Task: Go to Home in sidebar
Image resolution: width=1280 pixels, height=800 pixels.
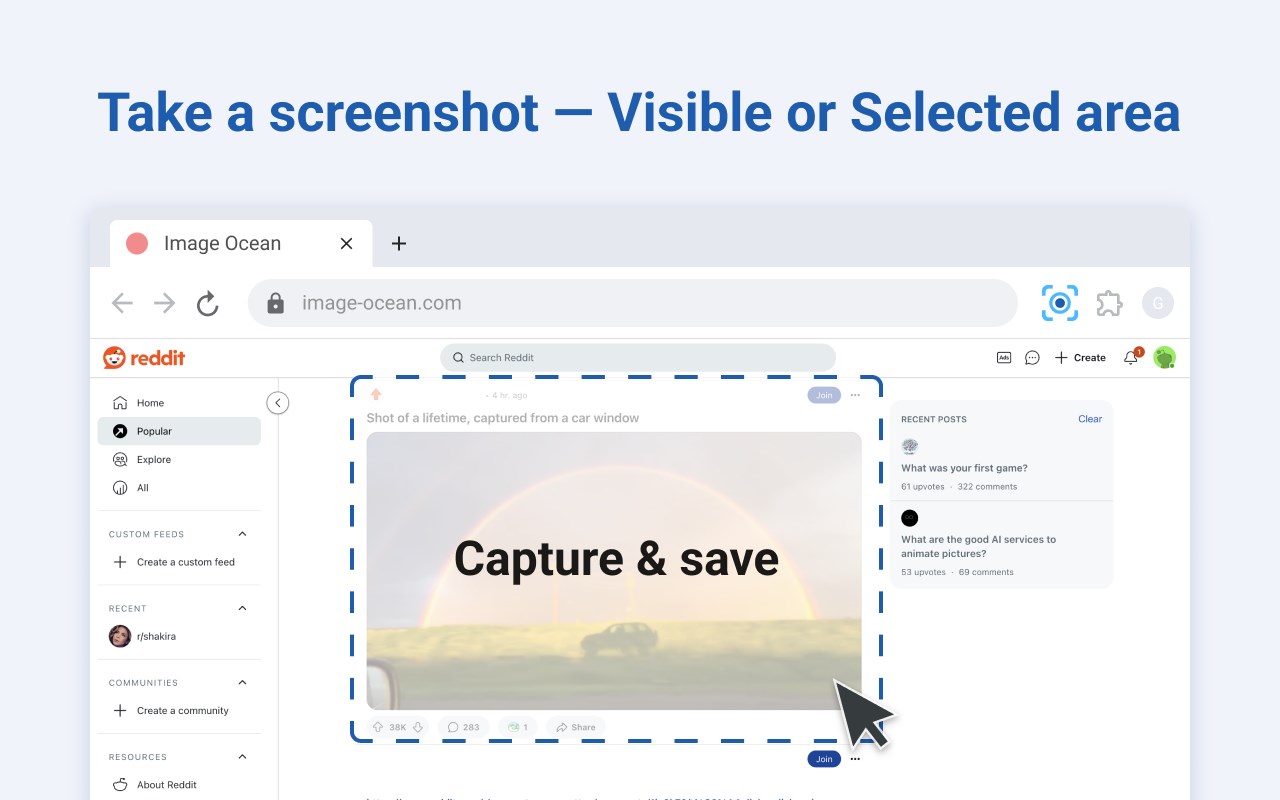Action: pyautogui.click(x=179, y=403)
